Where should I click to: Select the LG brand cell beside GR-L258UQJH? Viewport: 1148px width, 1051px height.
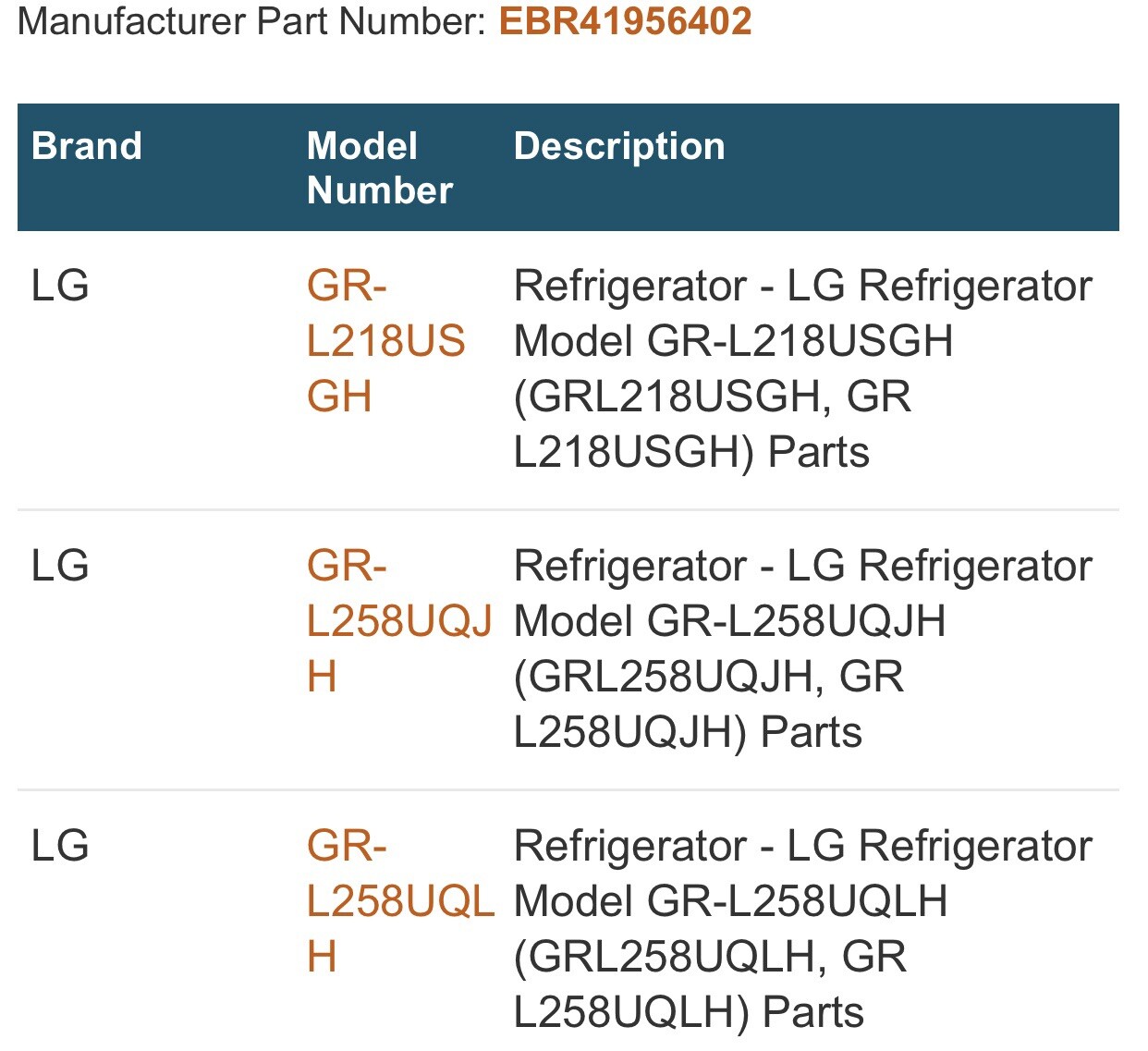[60, 566]
